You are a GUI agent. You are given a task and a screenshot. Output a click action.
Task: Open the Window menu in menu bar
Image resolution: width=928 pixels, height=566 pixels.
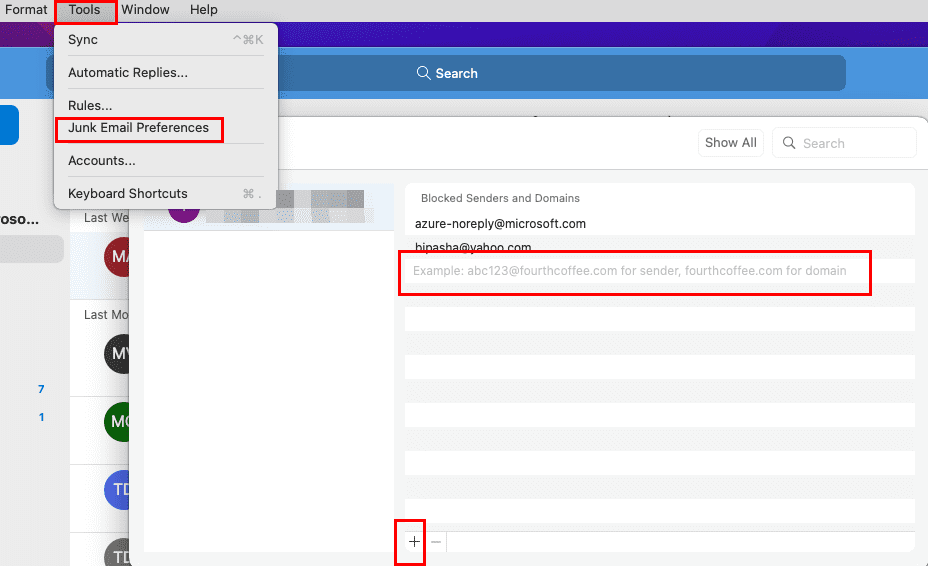tap(146, 10)
